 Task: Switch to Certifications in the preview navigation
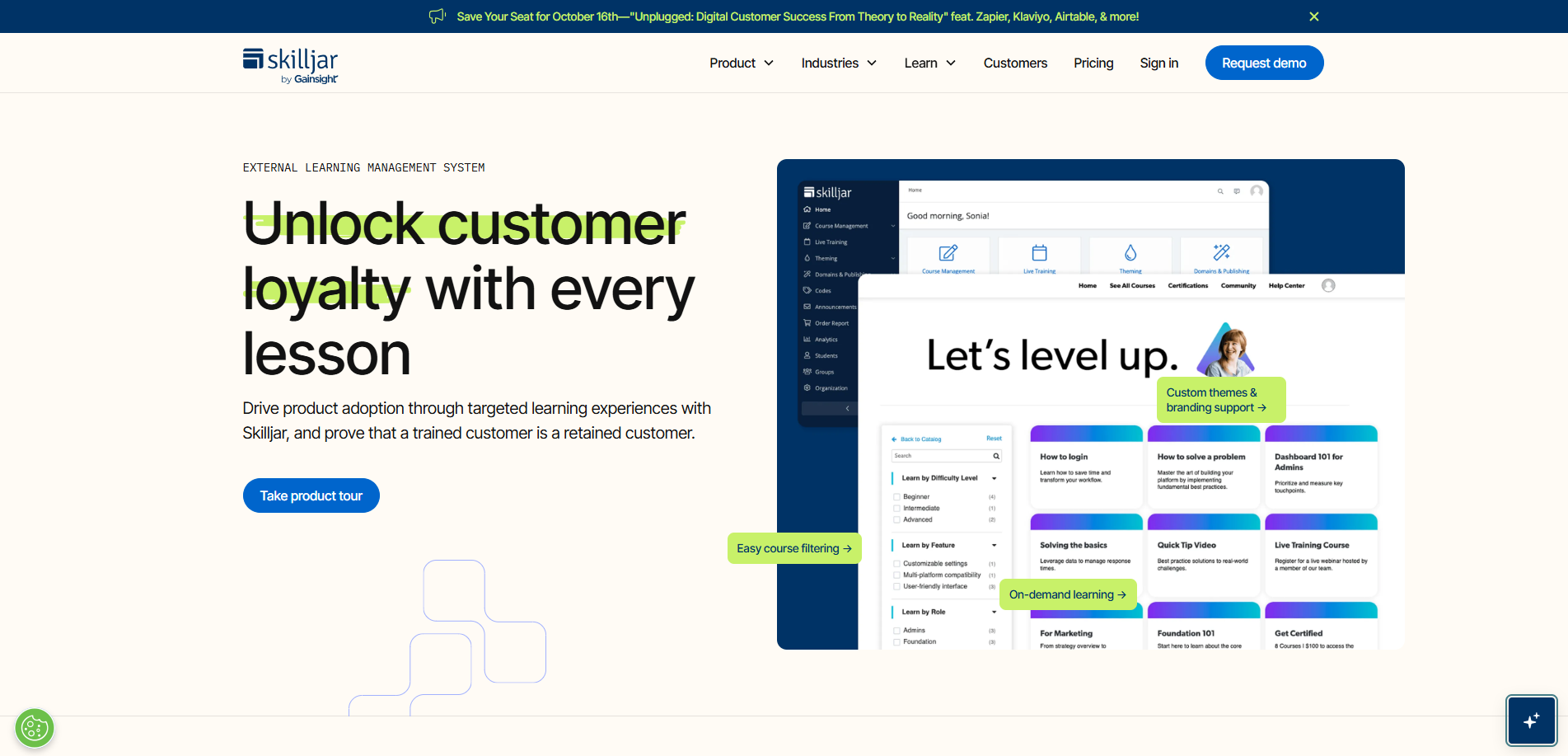1188,285
